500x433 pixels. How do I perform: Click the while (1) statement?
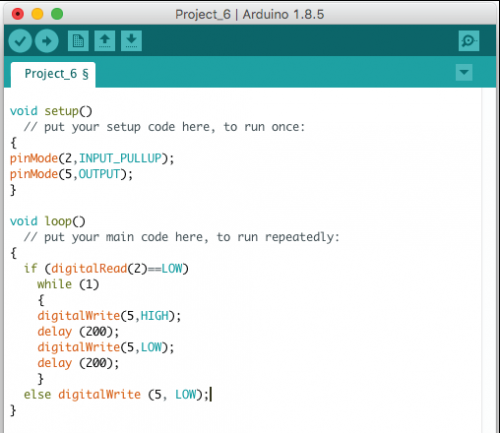(x=68, y=284)
